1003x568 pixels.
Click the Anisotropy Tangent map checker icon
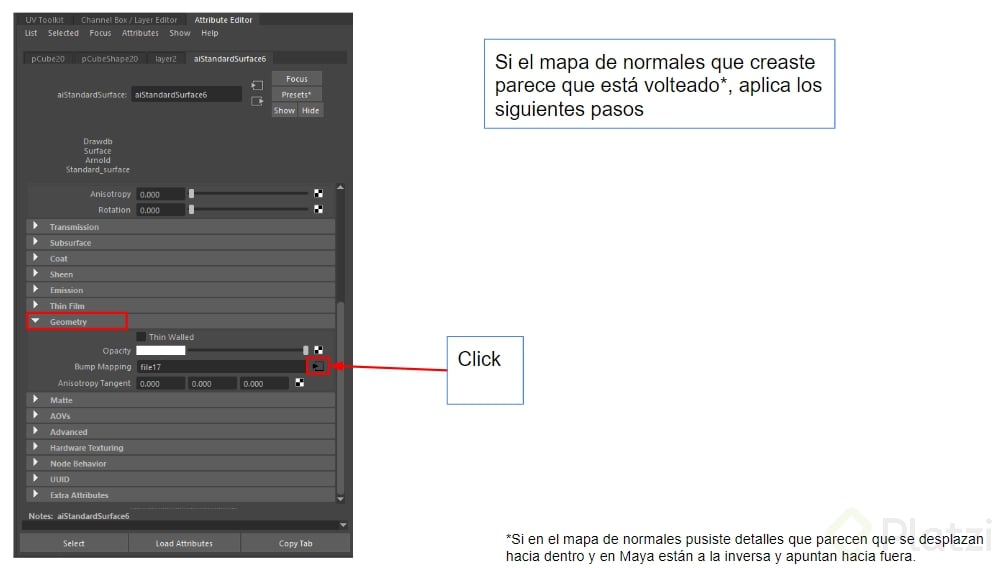tap(299, 383)
